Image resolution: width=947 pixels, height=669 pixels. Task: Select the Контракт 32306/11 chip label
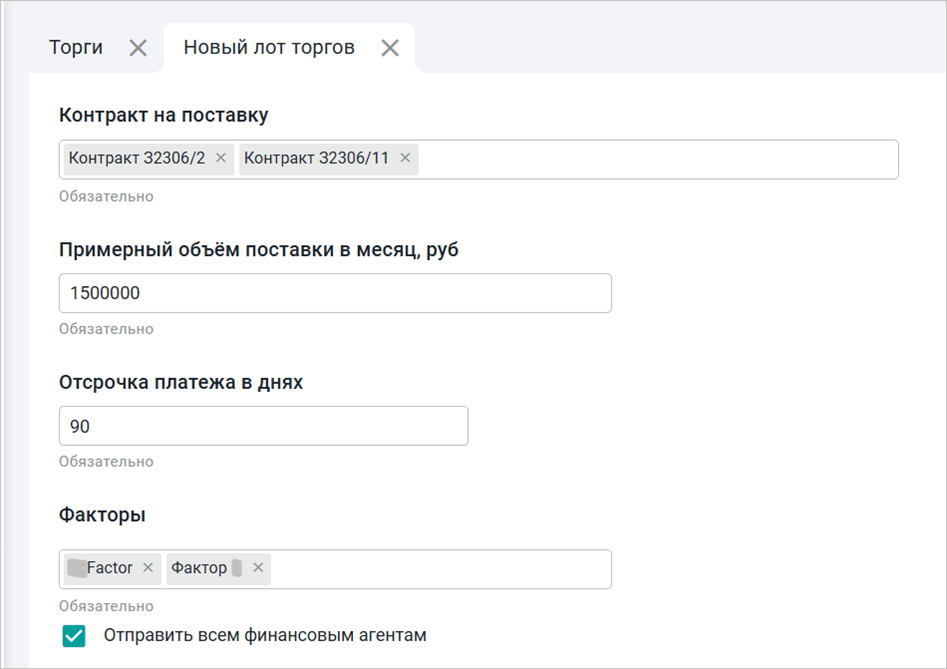tap(316, 158)
